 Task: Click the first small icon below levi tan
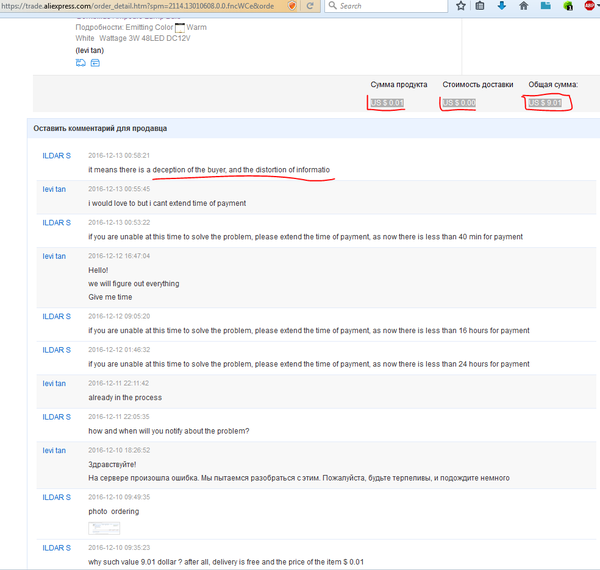(81, 63)
